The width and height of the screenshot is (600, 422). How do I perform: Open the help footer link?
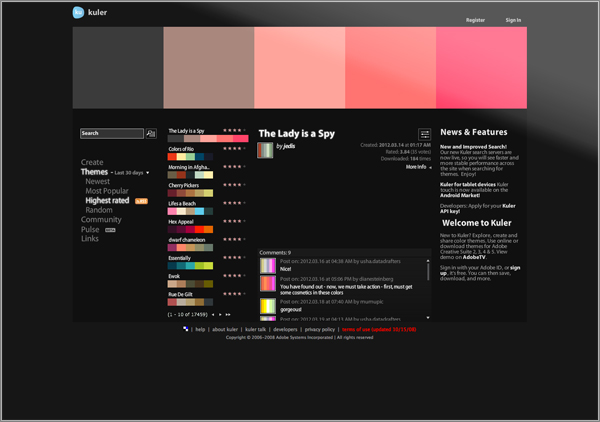point(200,329)
